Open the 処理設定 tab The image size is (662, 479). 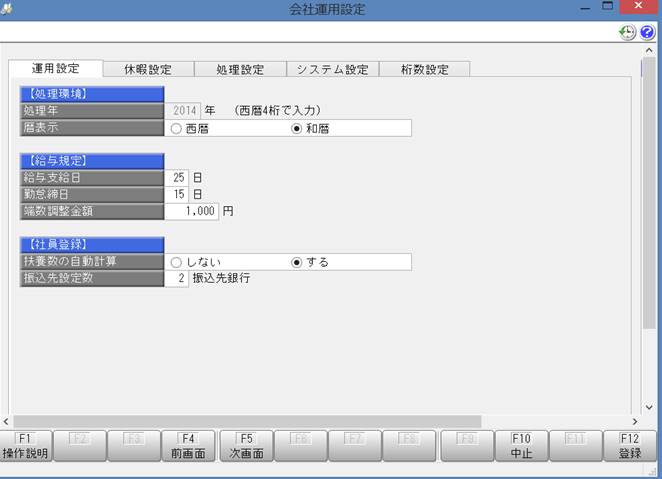[x=240, y=69]
